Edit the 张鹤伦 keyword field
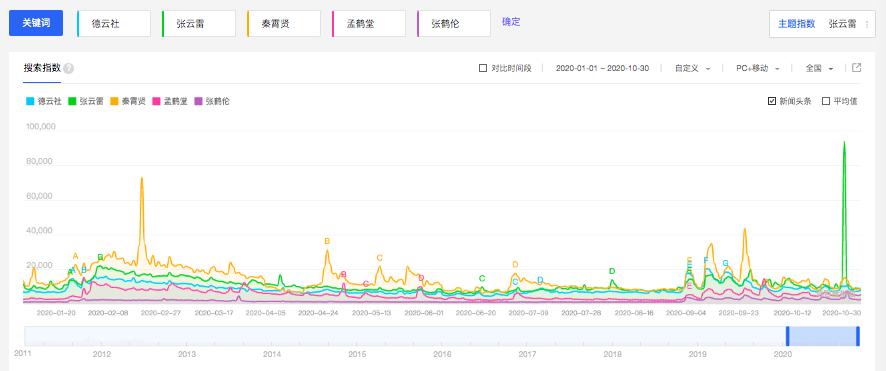The image size is (886, 371). (453, 24)
